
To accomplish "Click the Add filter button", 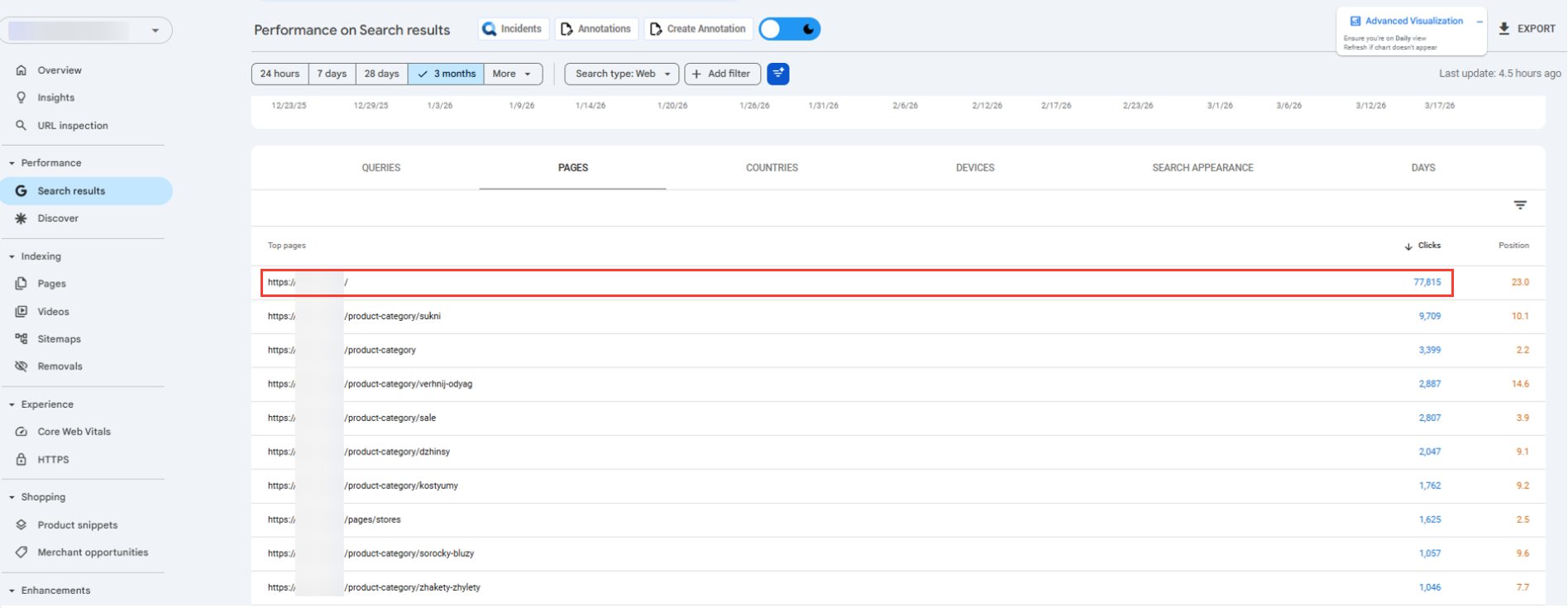I will [722, 74].
